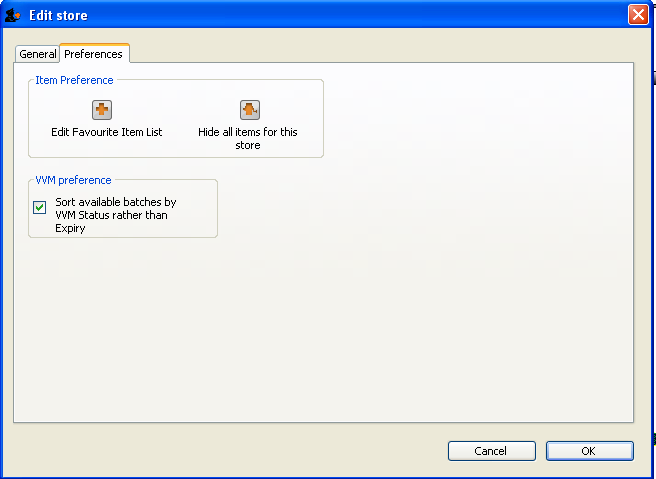Click the mSupply app icon in the title bar

click(x=13, y=15)
